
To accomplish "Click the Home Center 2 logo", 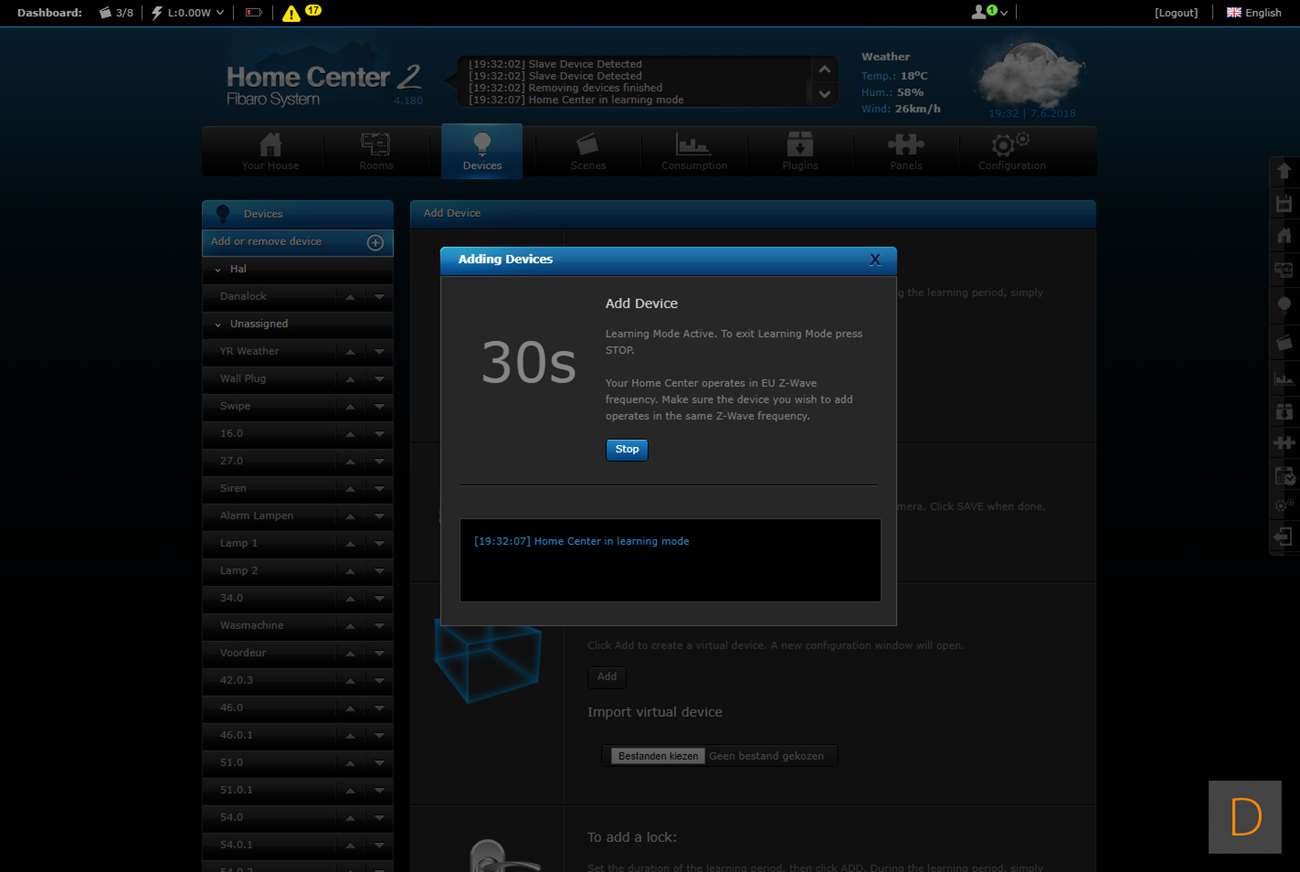I will click(x=324, y=83).
